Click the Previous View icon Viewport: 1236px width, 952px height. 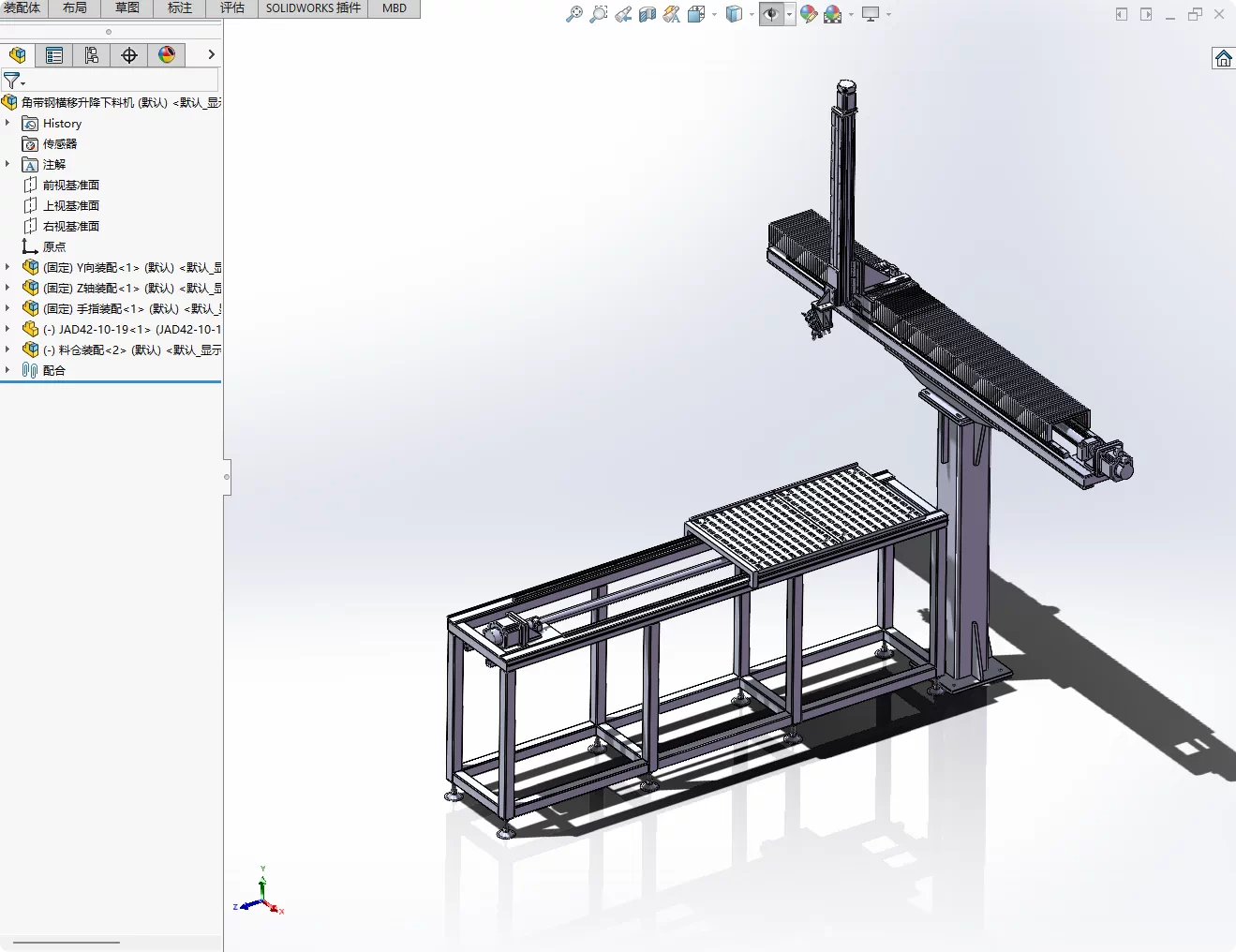623,14
